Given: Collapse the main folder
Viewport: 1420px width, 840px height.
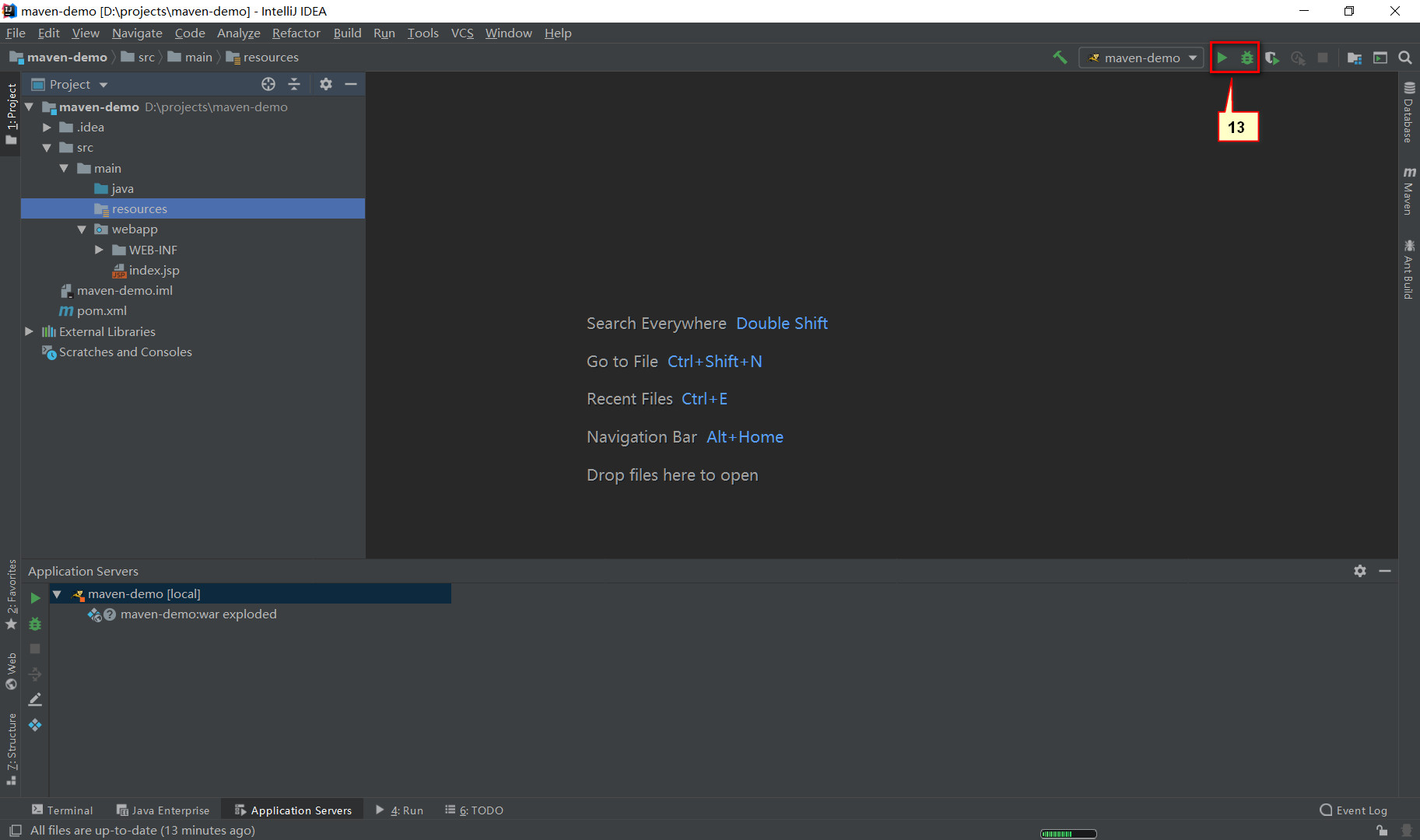Looking at the screenshot, I should tap(65, 168).
